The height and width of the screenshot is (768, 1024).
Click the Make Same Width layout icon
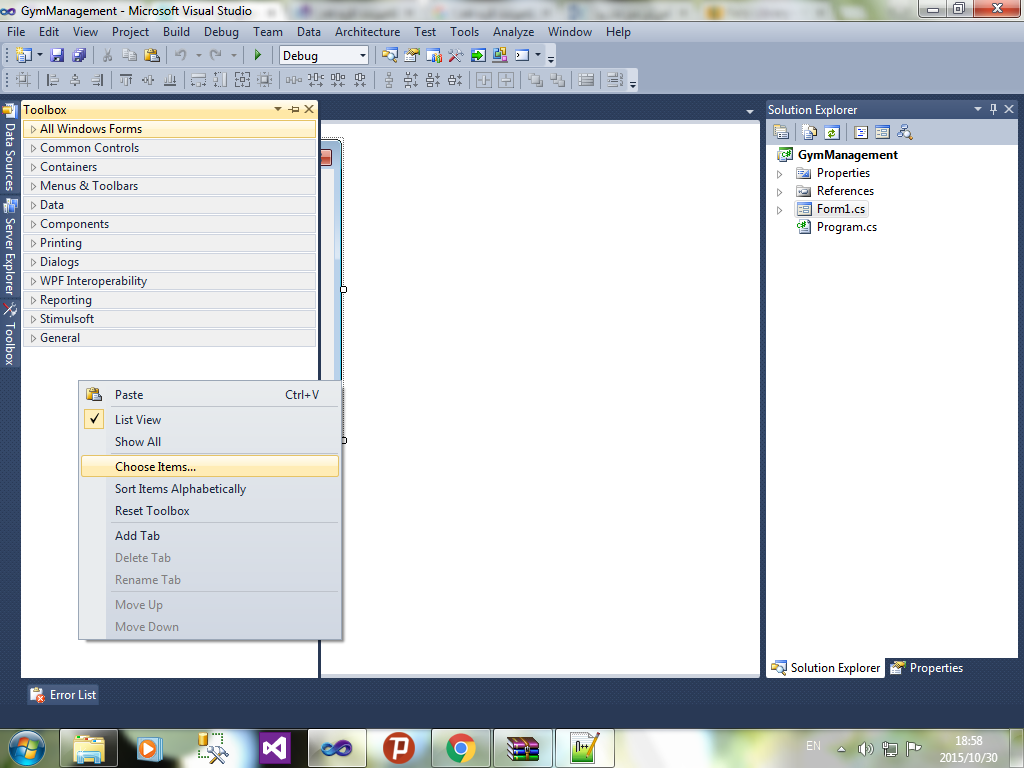(x=198, y=80)
